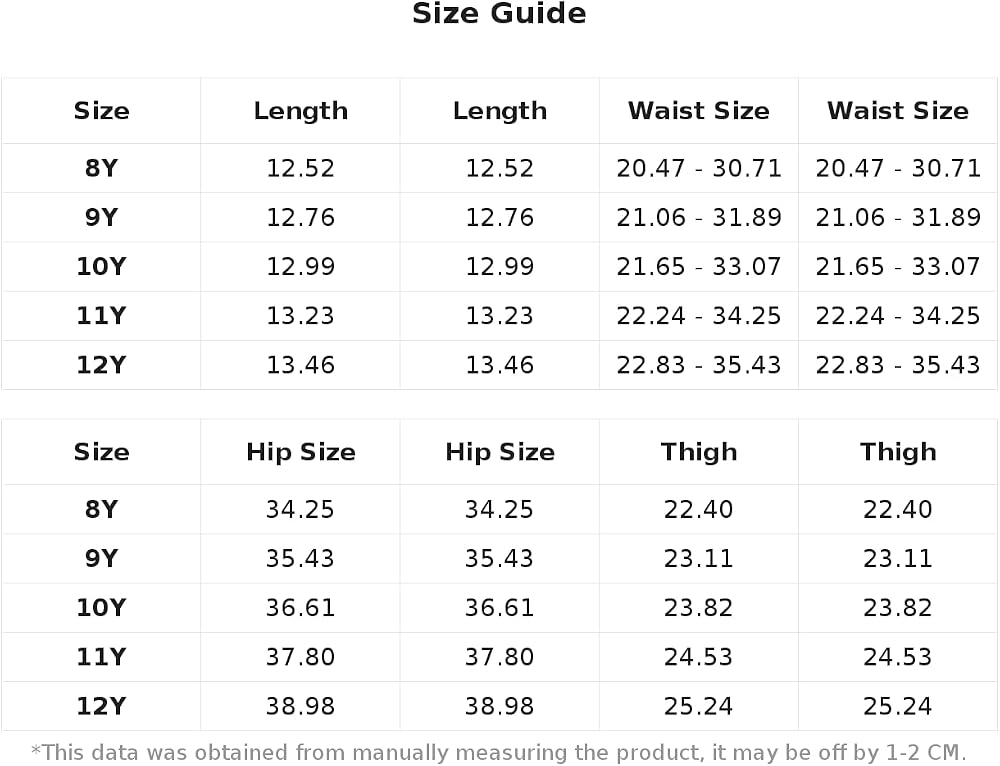Screen dimensions: 1000x766
Task: Click the 12Y row label in top table
Action: point(101,365)
